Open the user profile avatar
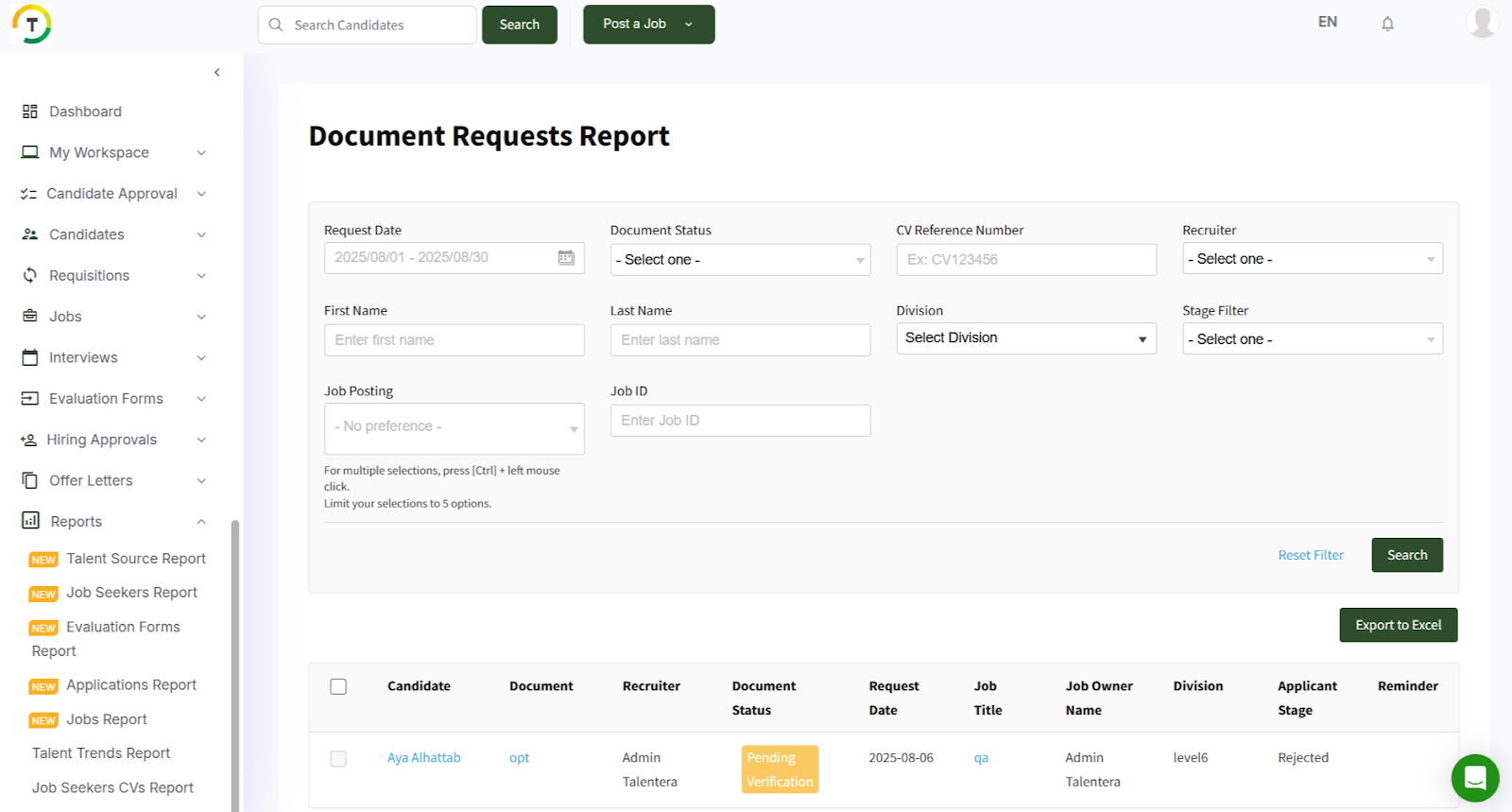 (x=1482, y=22)
